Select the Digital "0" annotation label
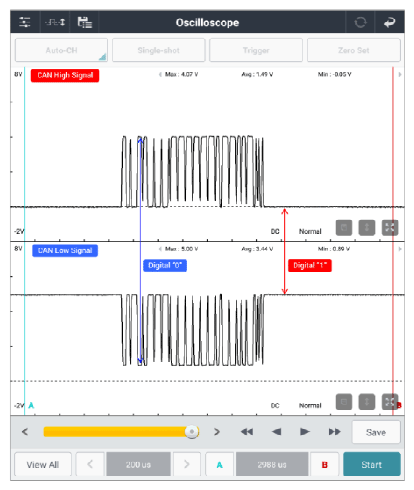This screenshot has width=414, height=490. point(165,266)
